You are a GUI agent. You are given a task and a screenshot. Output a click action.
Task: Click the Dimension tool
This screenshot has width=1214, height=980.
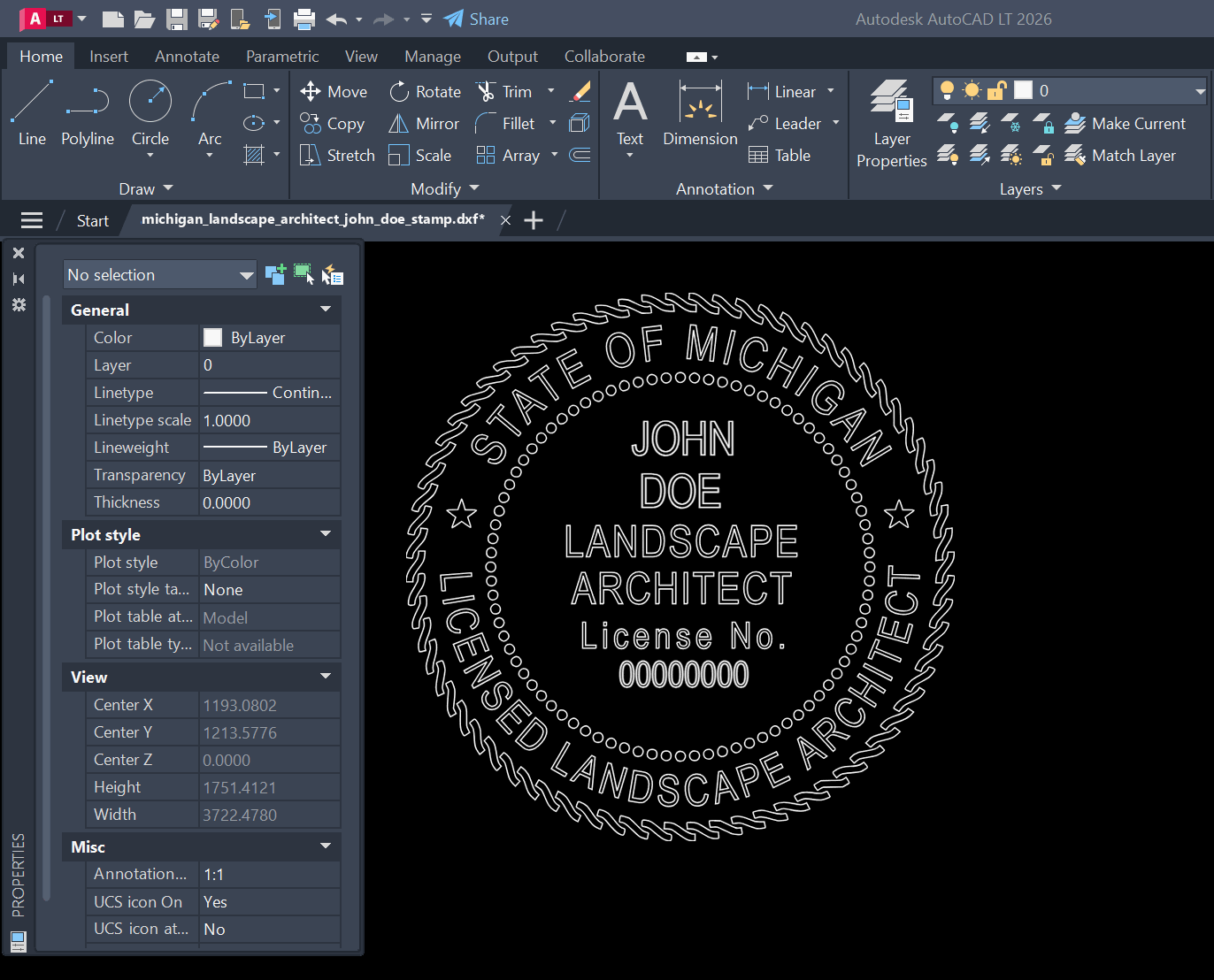click(x=700, y=113)
